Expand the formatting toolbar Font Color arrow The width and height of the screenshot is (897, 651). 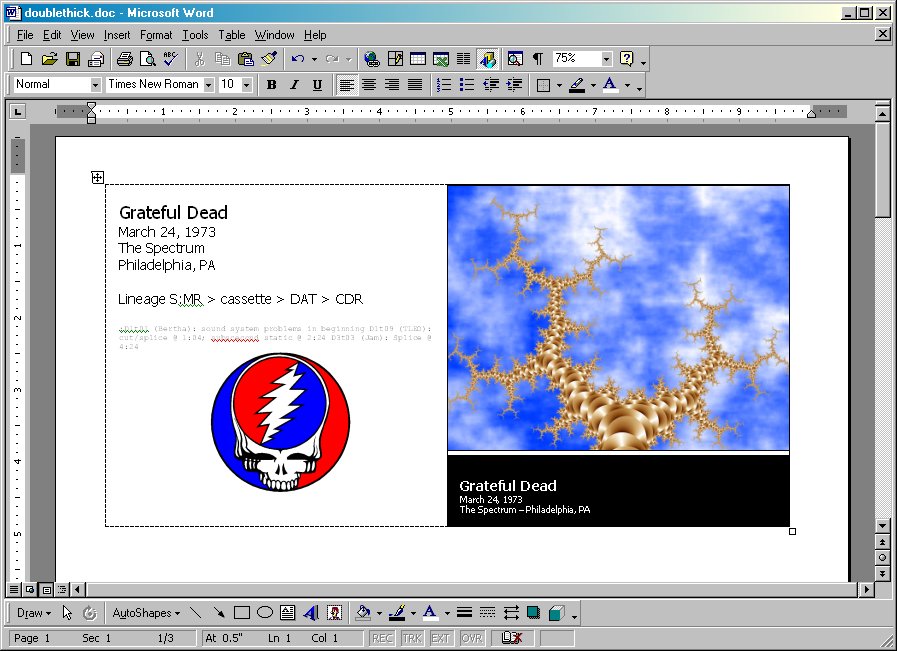pyautogui.click(x=628, y=85)
